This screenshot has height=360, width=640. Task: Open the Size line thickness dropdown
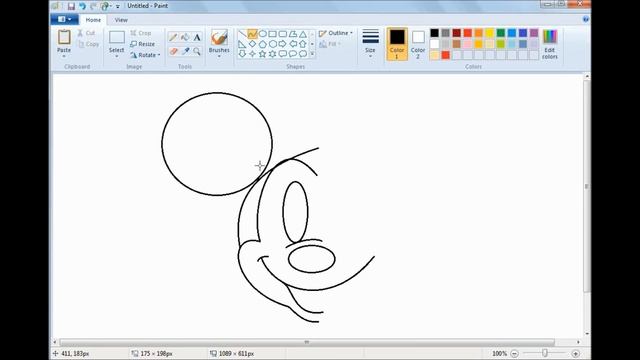[x=370, y=44]
